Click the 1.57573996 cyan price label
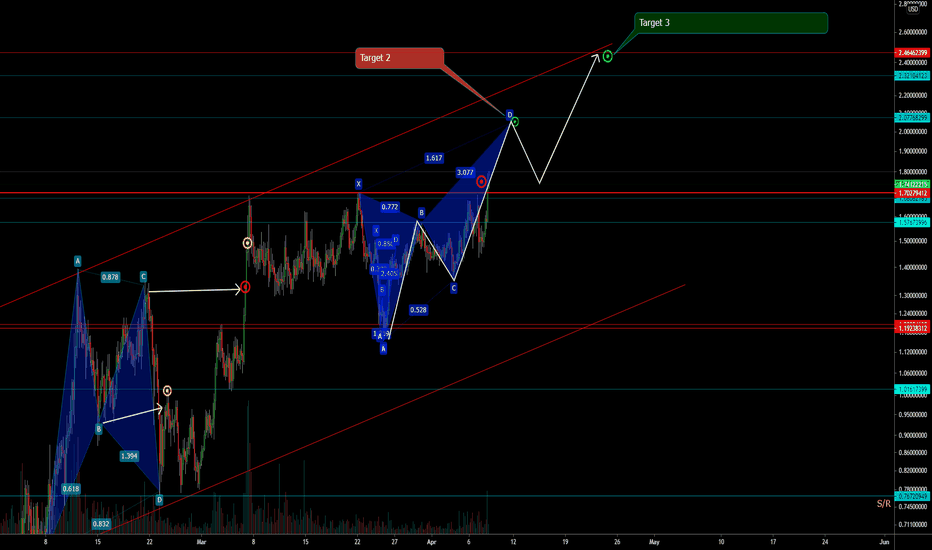 912,222
